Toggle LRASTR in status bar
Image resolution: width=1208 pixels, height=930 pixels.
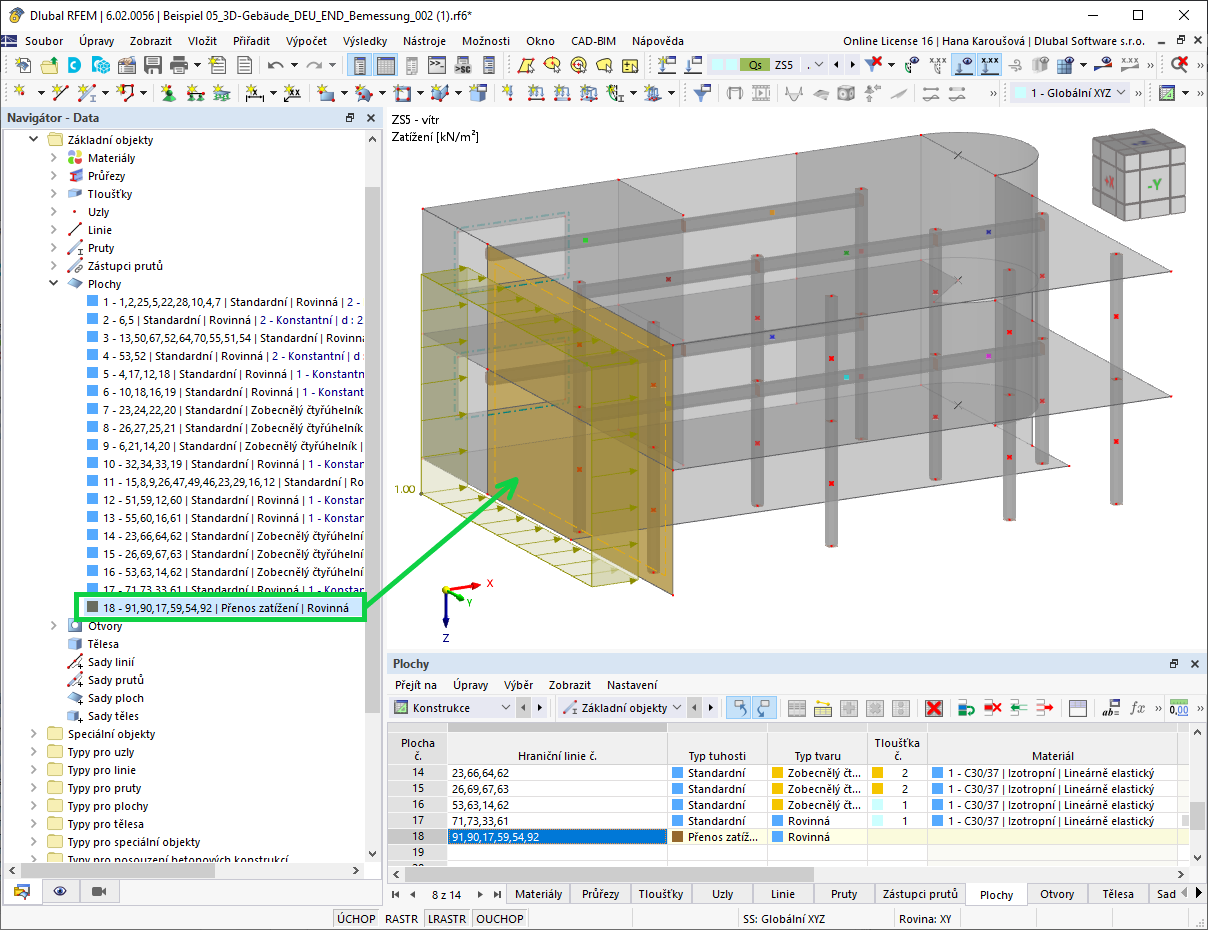click(447, 918)
